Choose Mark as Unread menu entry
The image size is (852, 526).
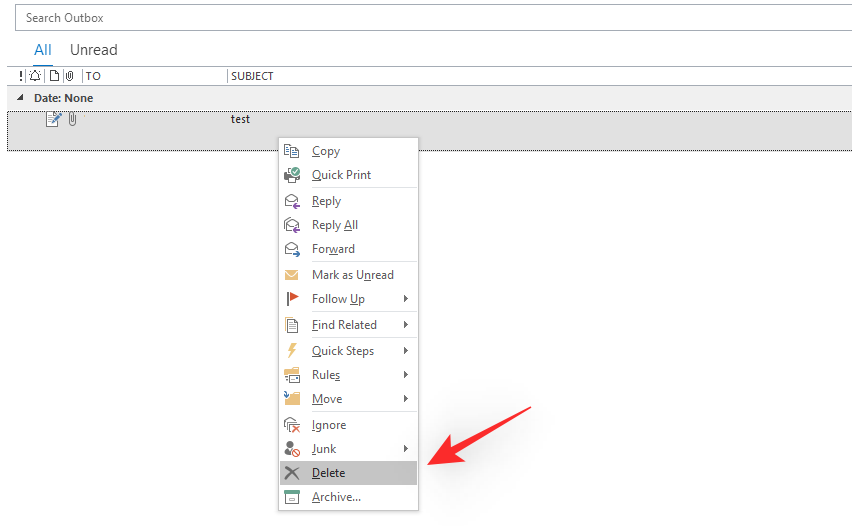352,275
